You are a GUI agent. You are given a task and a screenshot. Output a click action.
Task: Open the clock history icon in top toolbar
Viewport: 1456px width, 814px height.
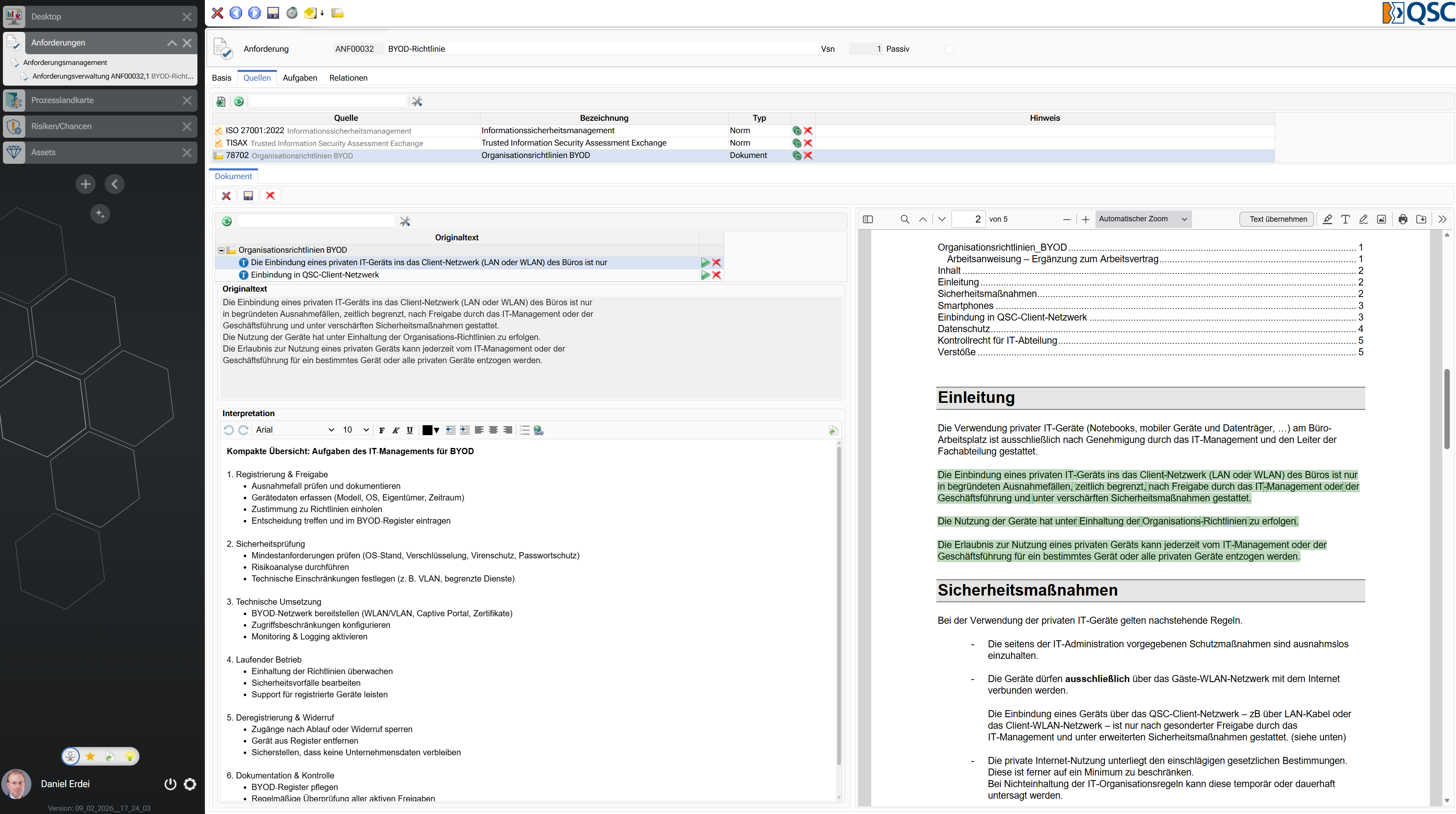tap(292, 13)
